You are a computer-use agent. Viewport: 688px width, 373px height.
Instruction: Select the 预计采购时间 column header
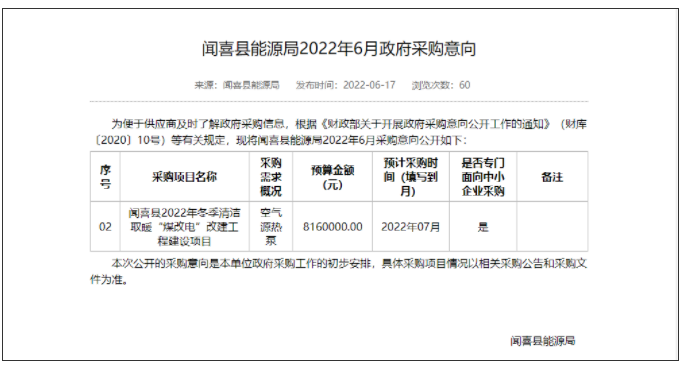[411, 177]
